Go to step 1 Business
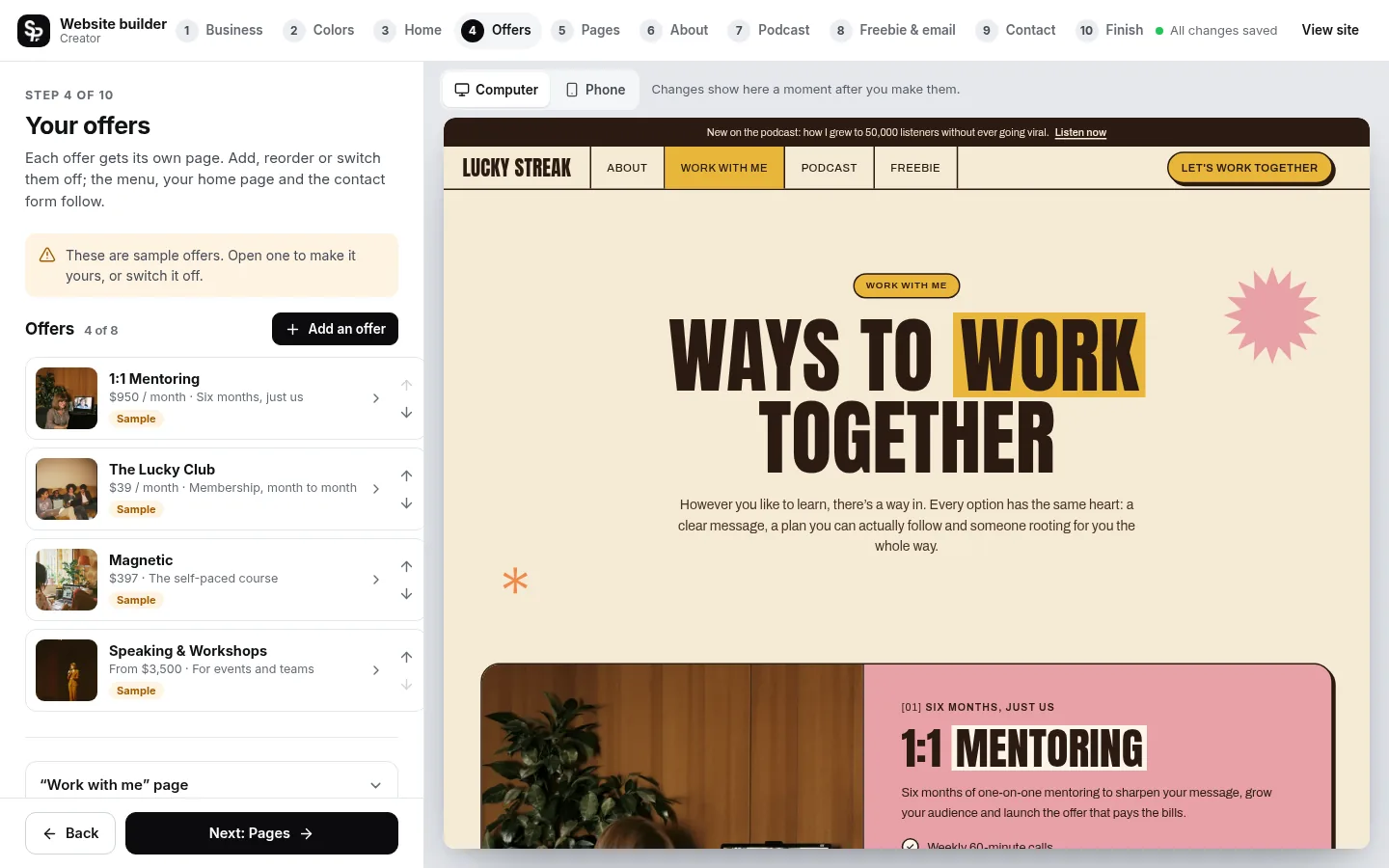1389x868 pixels. (220, 30)
